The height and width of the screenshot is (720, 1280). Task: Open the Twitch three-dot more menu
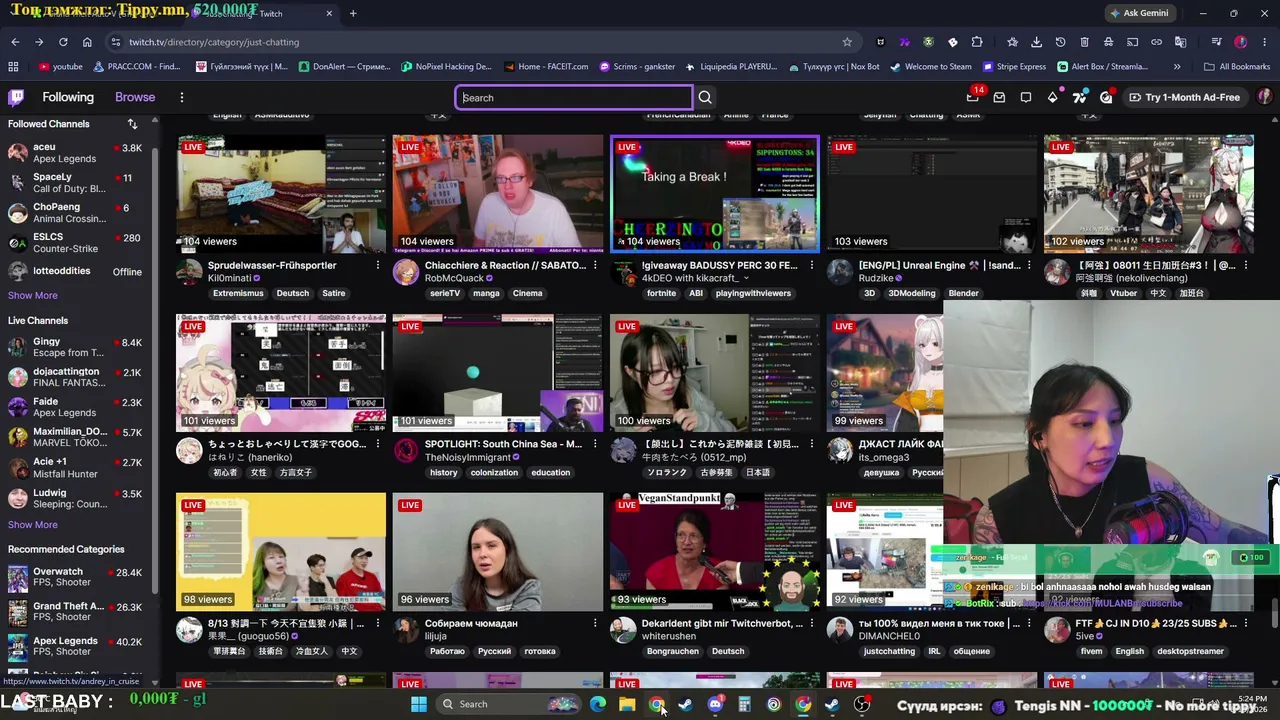coord(181,97)
